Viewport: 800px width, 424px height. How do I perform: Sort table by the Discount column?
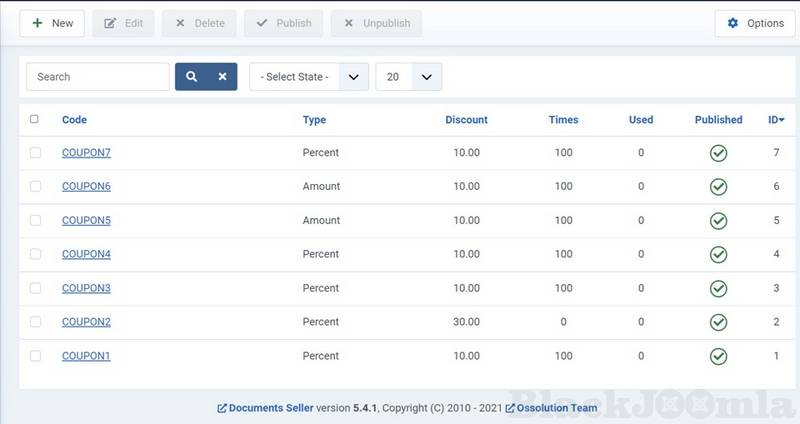tap(466, 120)
